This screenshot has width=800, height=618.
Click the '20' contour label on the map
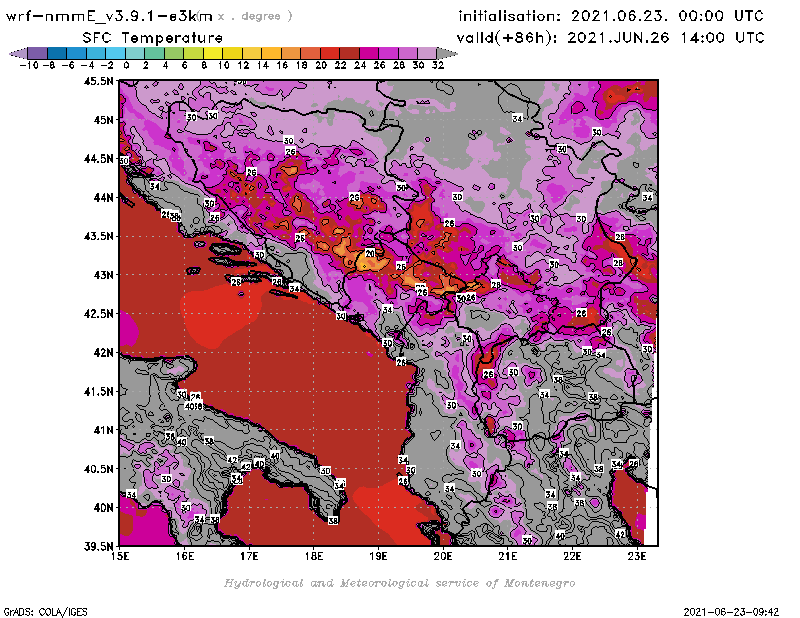[370, 253]
